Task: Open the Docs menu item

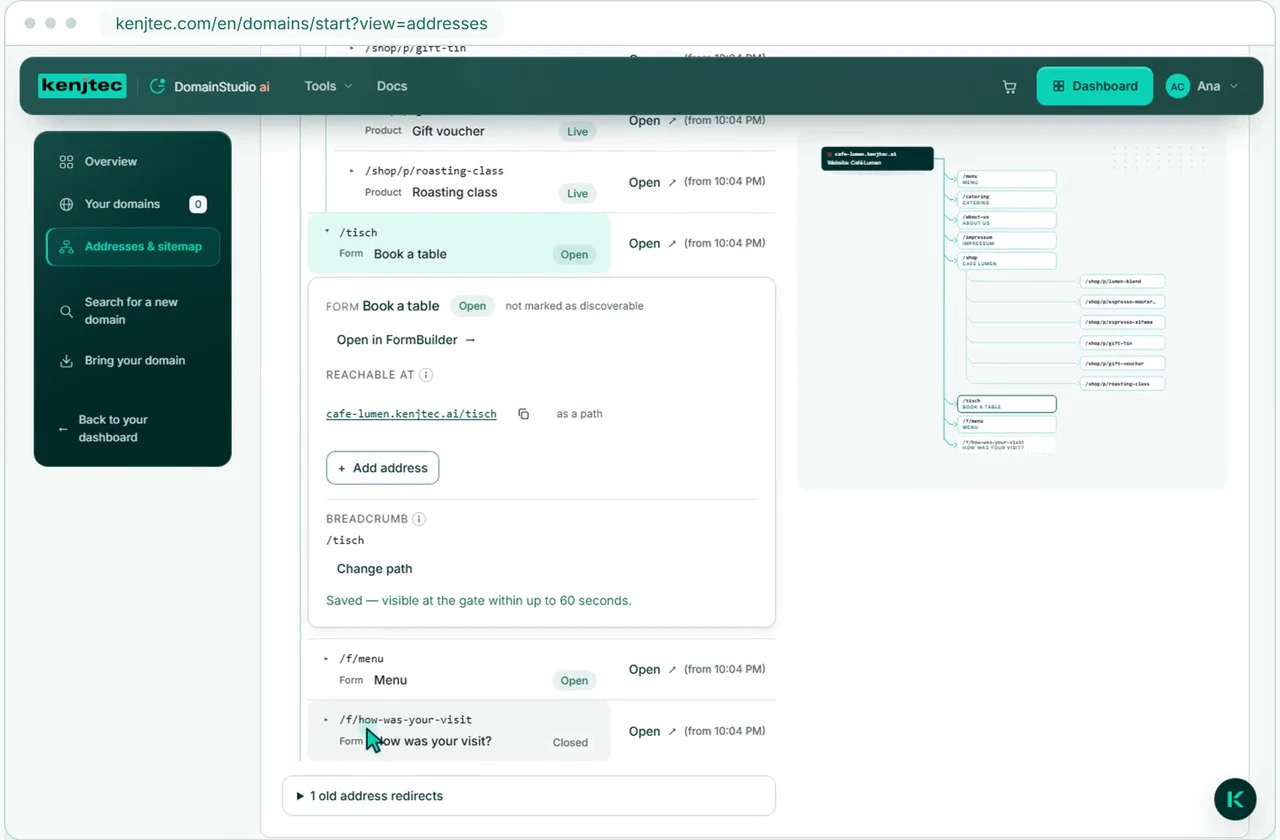Action: click(392, 86)
